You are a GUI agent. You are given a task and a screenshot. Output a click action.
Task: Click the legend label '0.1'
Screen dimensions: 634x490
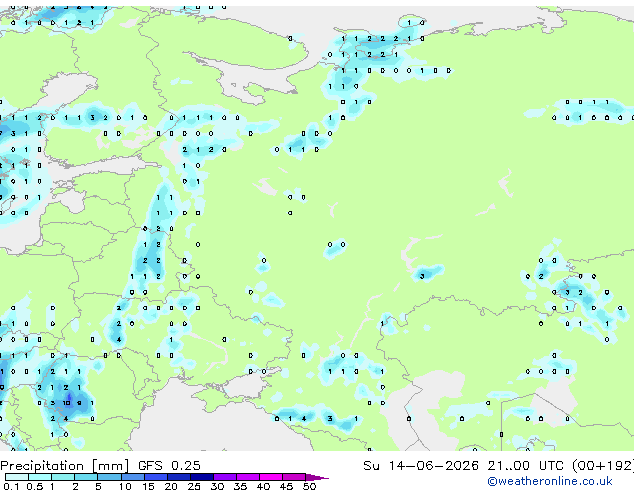coord(11,486)
